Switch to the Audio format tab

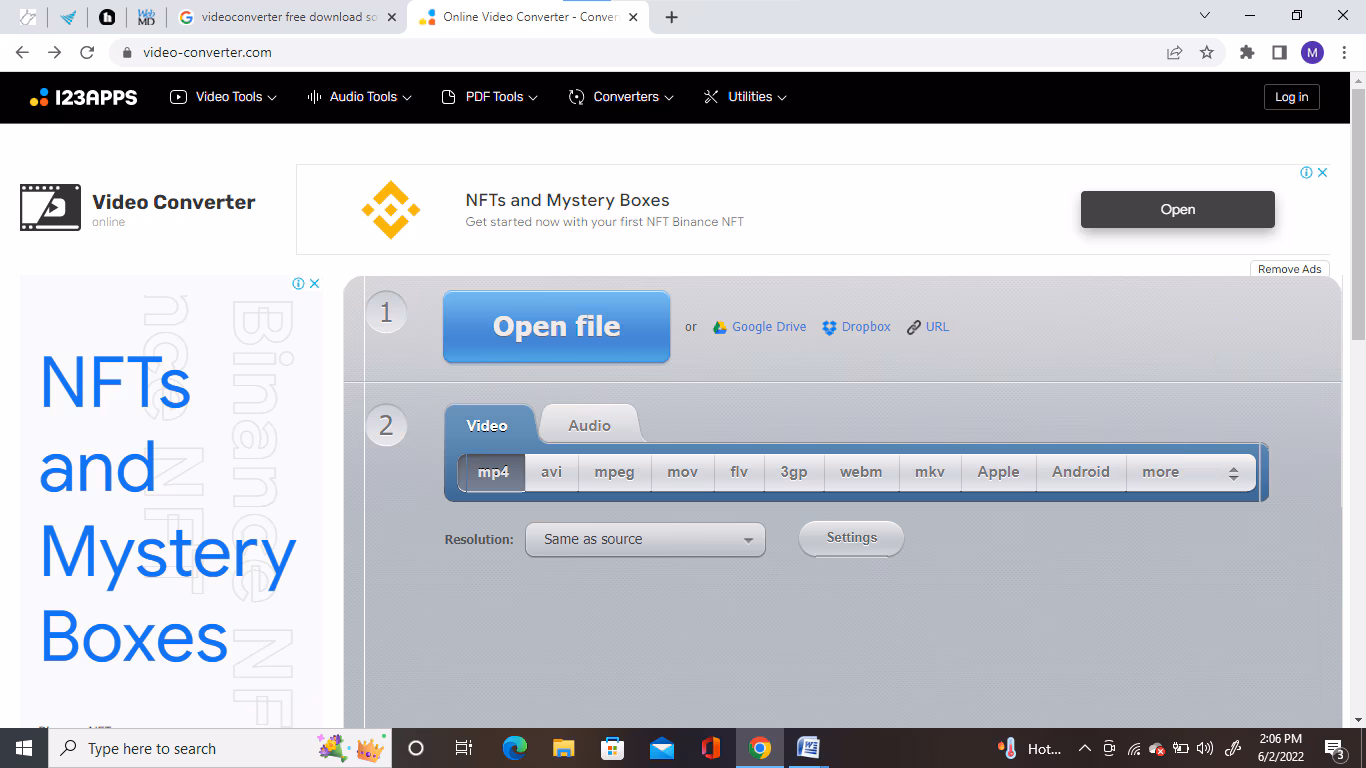[x=589, y=425]
